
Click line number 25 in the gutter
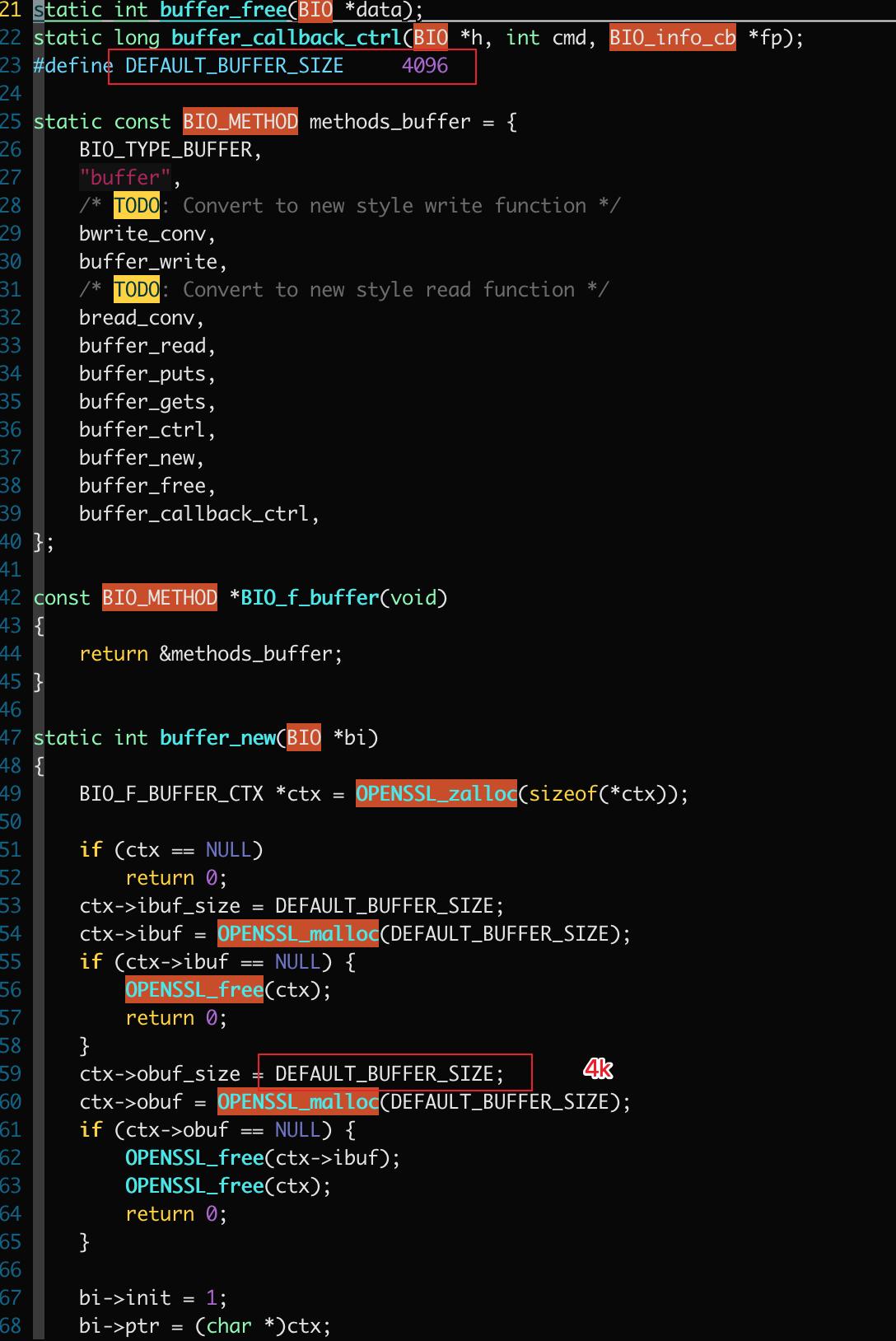[11, 122]
